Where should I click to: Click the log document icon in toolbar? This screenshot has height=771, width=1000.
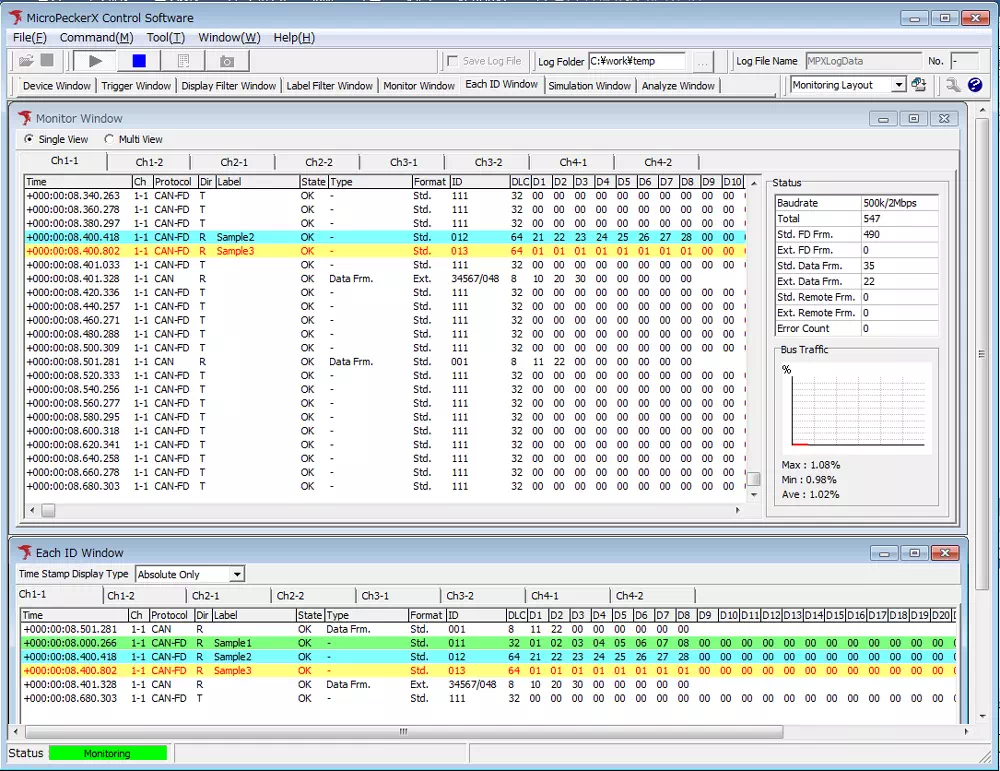183,61
